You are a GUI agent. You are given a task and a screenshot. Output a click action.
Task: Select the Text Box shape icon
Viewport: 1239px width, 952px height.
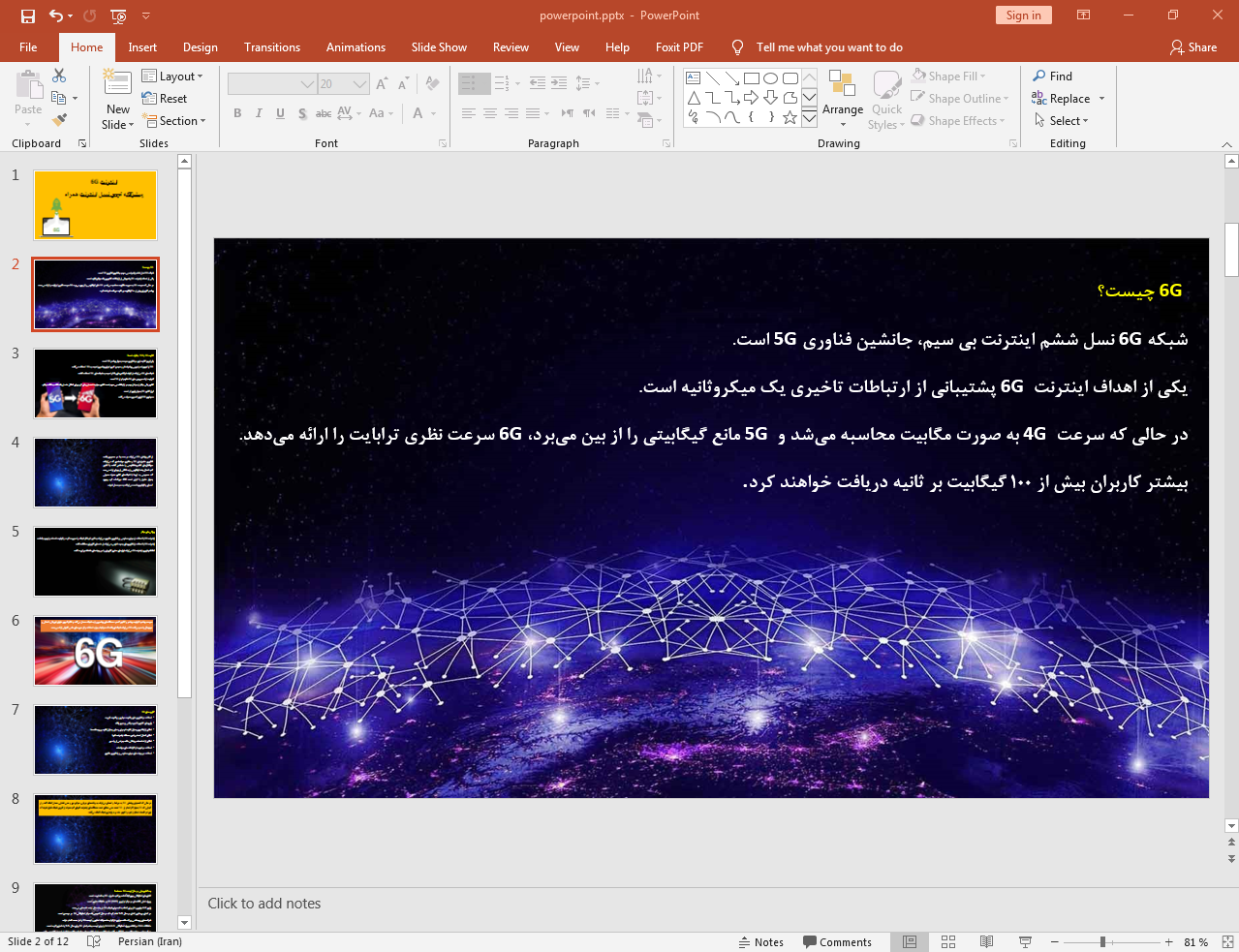(694, 78)
